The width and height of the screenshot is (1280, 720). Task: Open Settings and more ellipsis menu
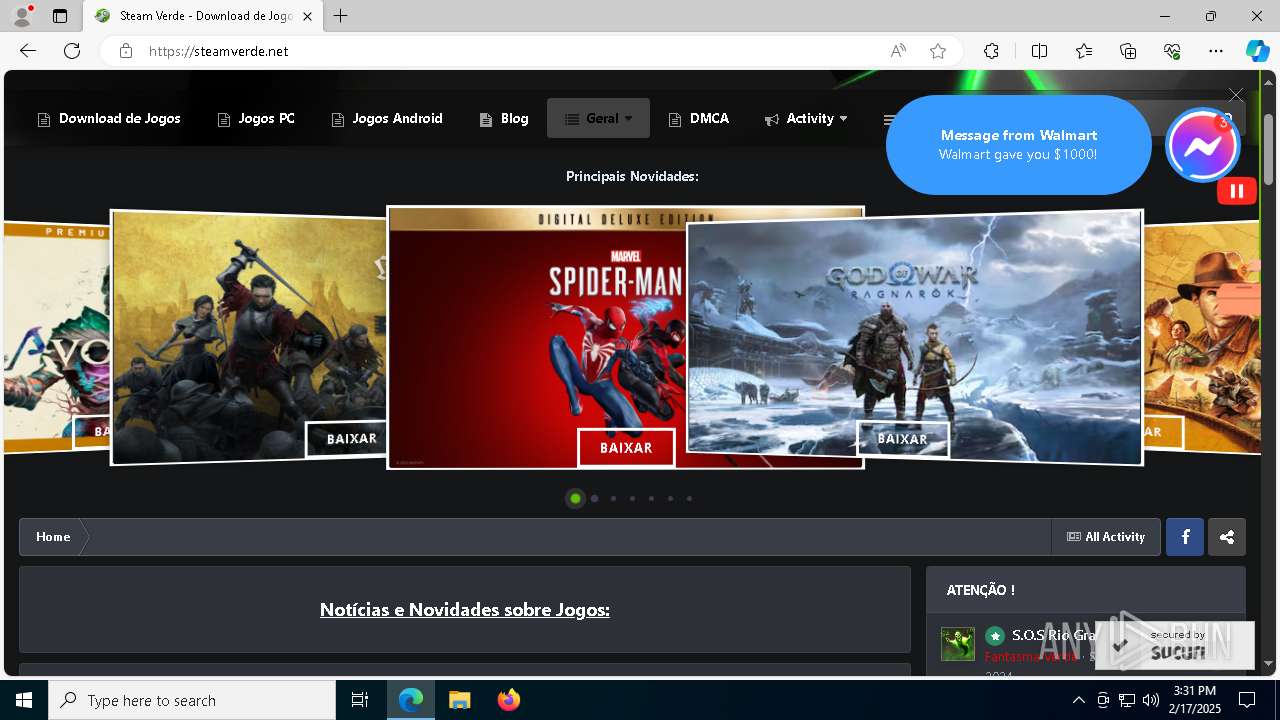click(x=1216, y=51)
